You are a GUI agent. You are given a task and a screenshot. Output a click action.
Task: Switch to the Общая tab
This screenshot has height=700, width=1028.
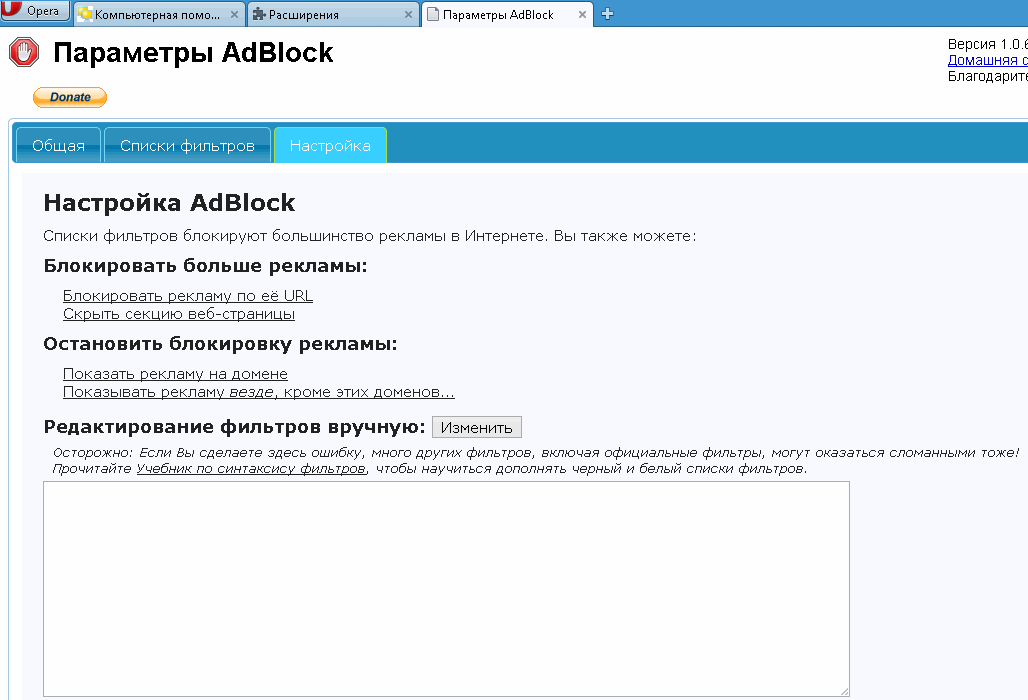[x=58, y=146]
